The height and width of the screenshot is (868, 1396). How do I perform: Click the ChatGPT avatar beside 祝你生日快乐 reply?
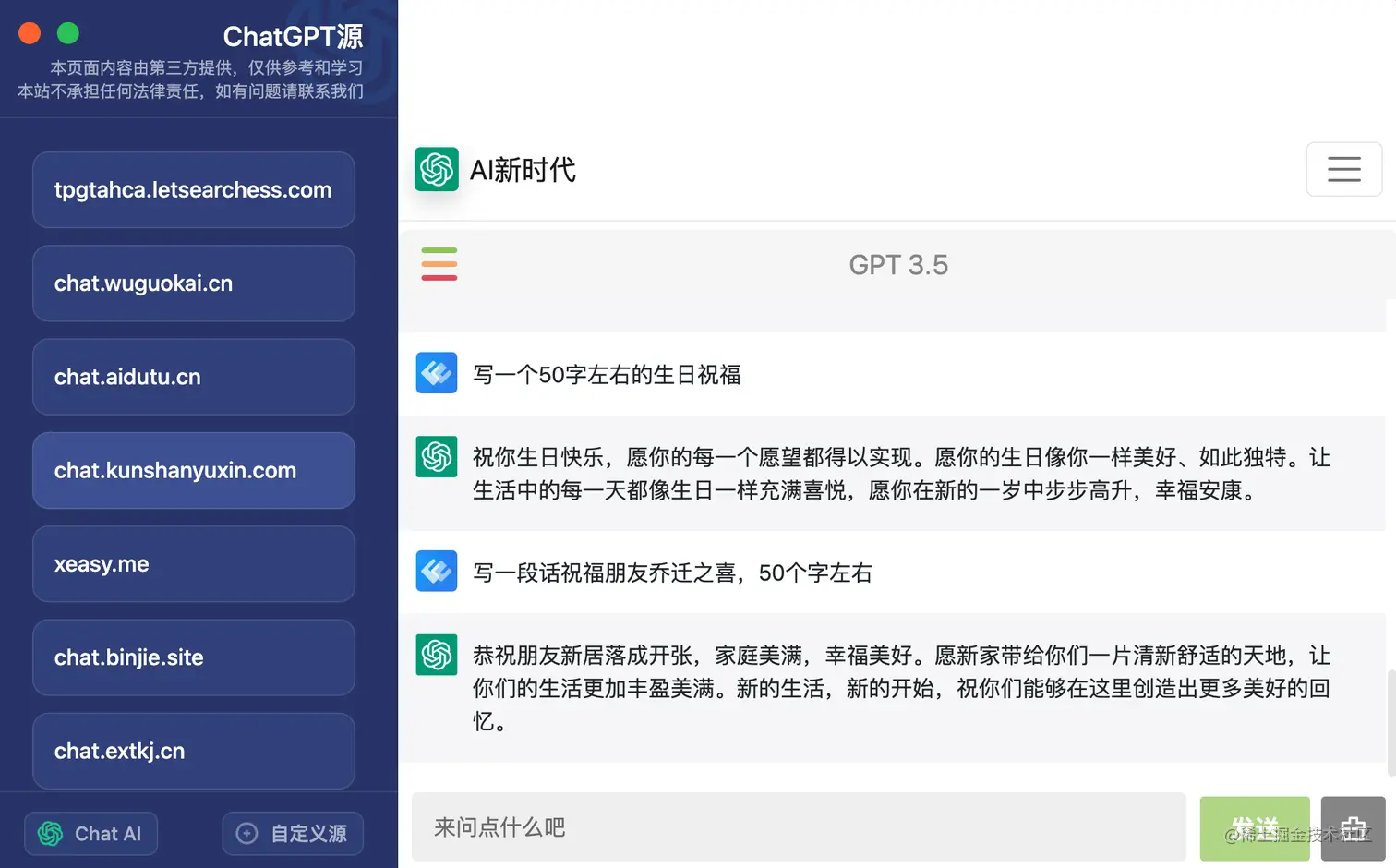click(x=437, y=456)
